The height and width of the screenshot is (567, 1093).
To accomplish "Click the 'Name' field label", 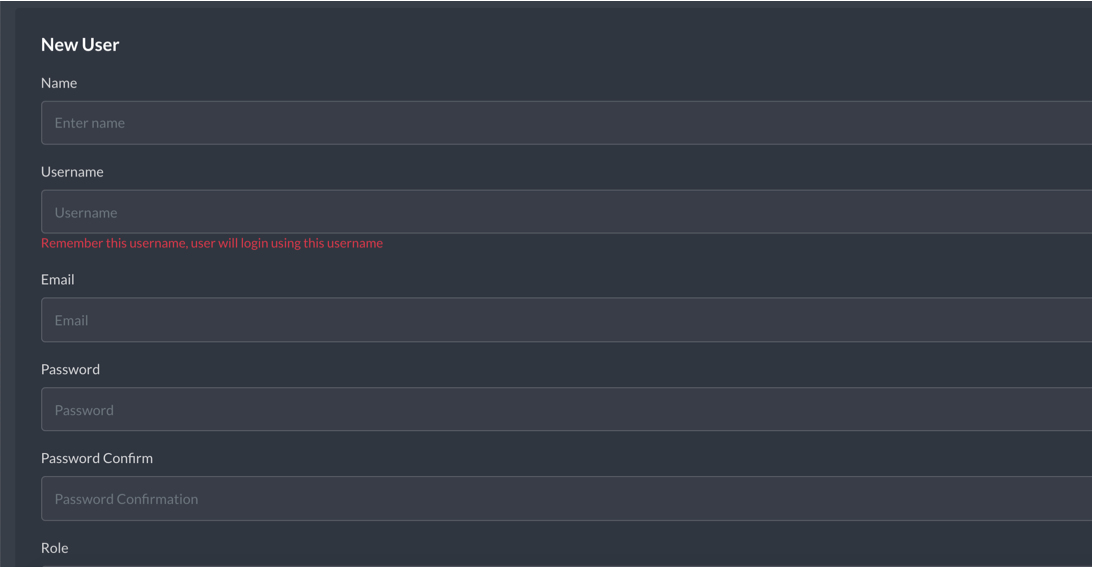I will (x=59, y=83).
